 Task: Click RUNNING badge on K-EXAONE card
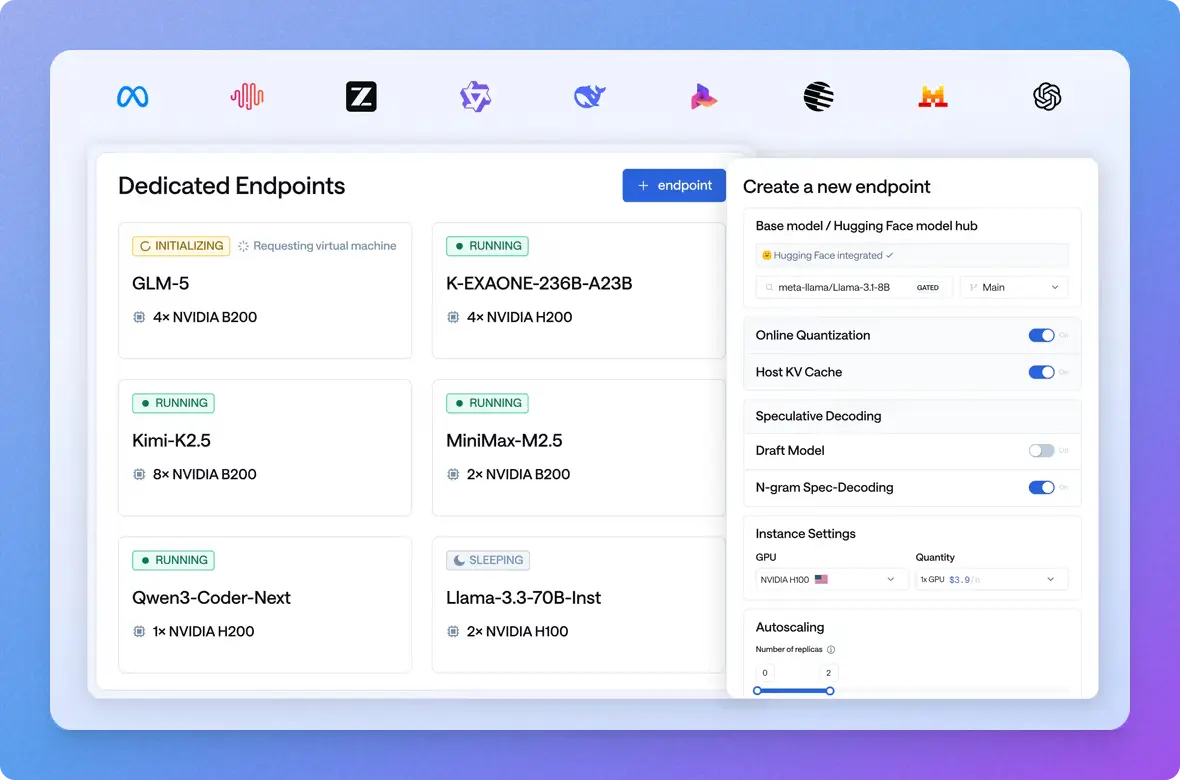488,246
